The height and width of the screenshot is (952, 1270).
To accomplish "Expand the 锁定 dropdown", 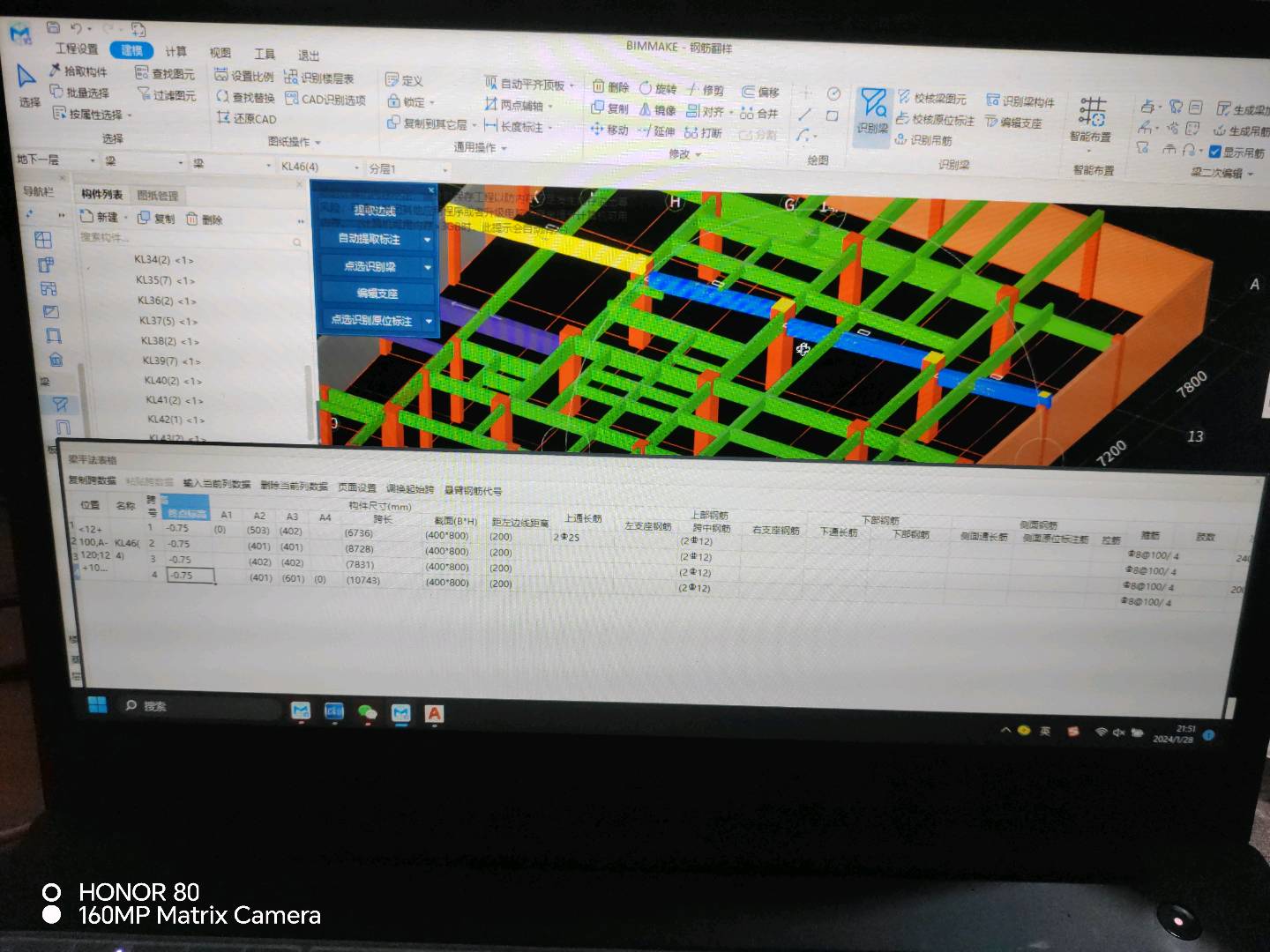I will (432, 103).
